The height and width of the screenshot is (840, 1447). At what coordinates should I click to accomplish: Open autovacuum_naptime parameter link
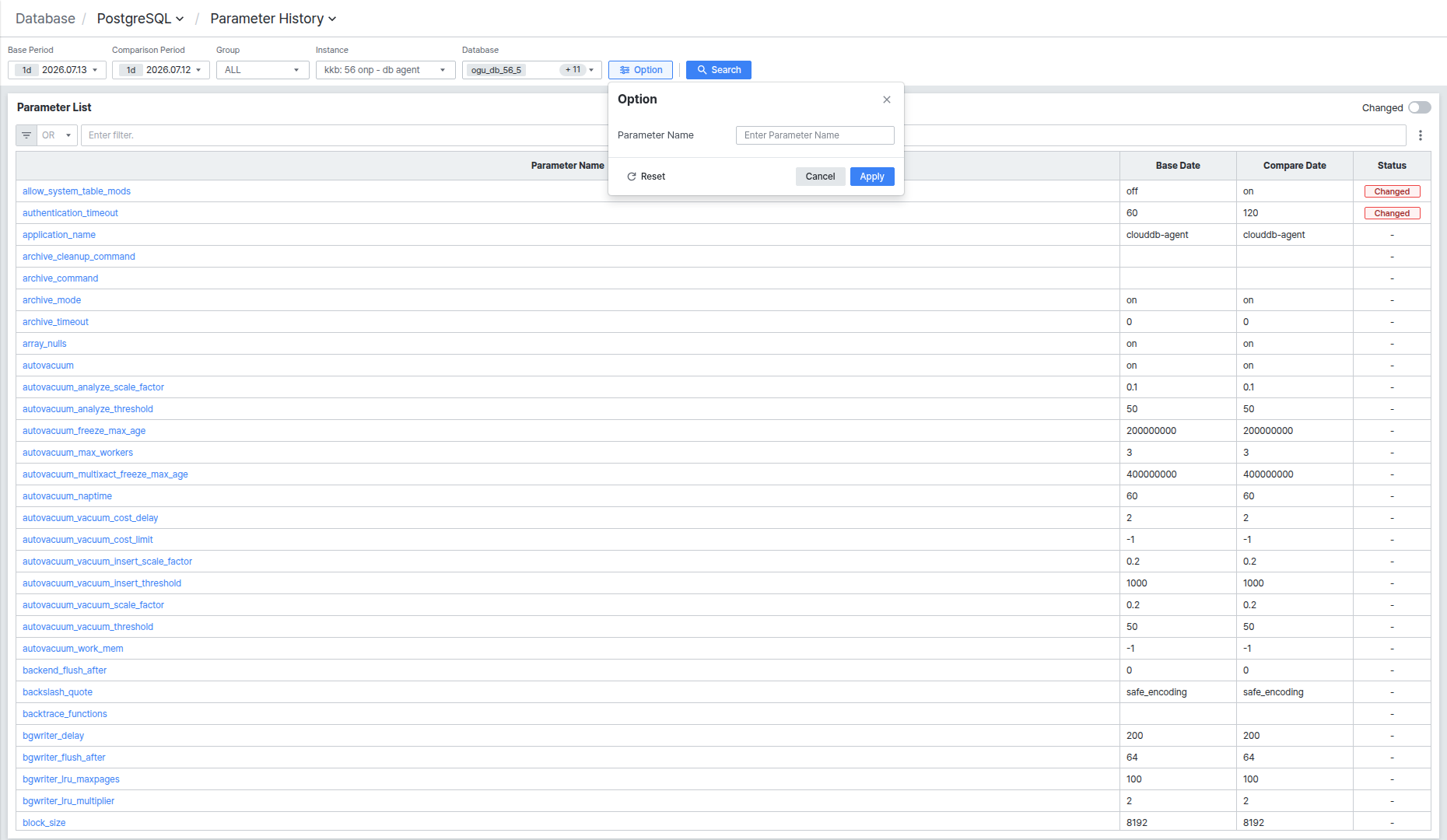click(x=67, y=496)
